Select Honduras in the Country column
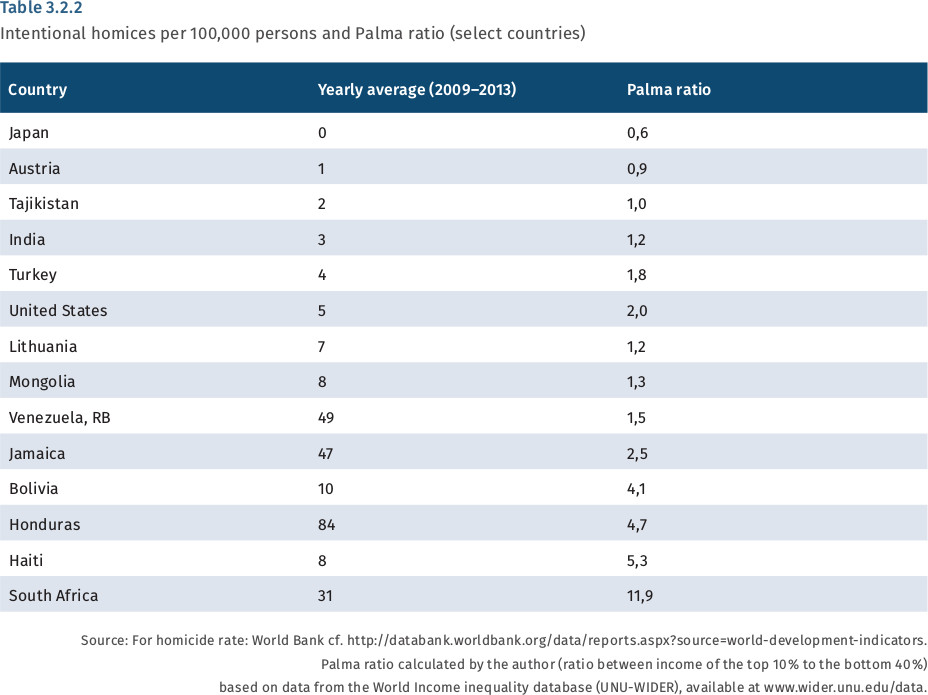Screen dimensions: 928x695 (45, 524)
